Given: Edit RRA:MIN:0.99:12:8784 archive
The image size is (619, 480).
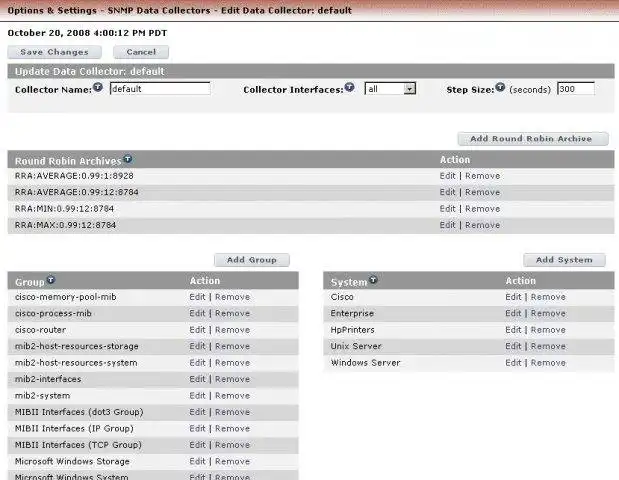Looking at the screenshot, I should click(x=447, y=209).
